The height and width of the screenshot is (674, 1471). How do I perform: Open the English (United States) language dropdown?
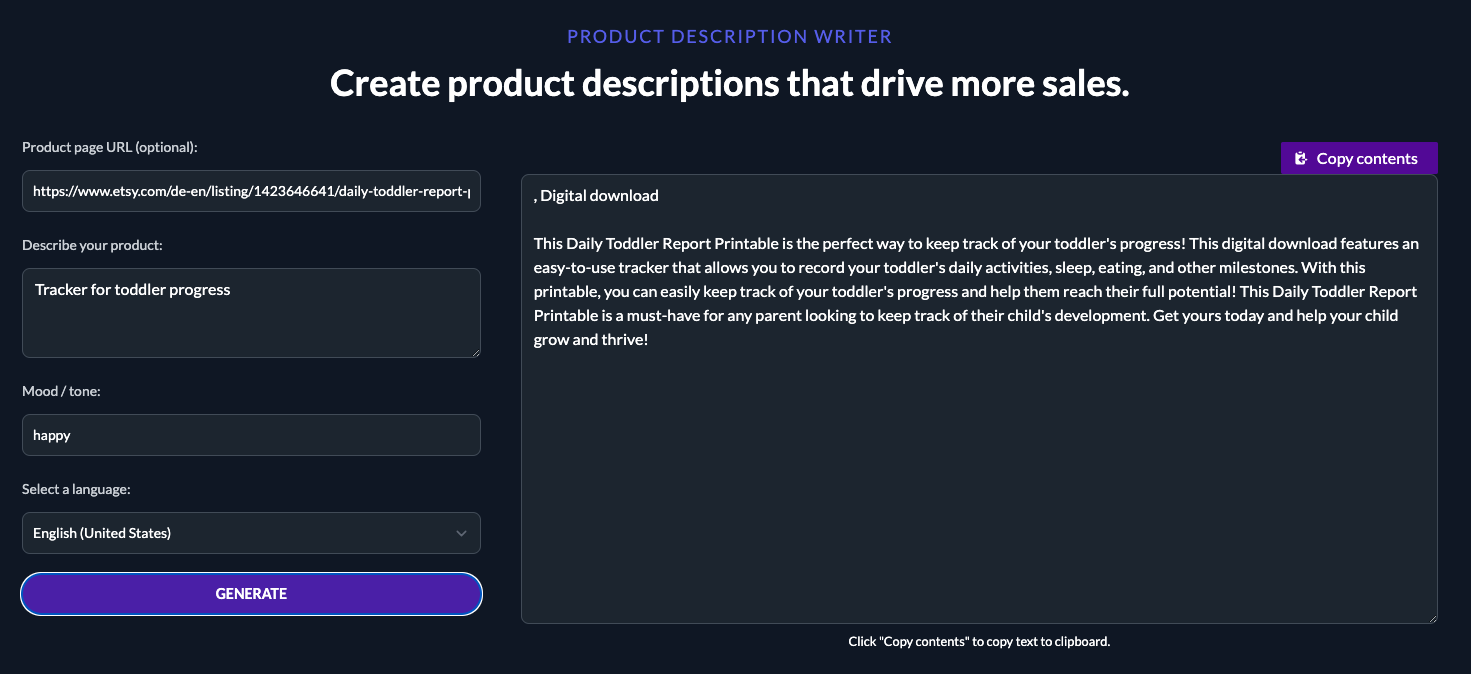pyautogui.click(x=240, y=533)
